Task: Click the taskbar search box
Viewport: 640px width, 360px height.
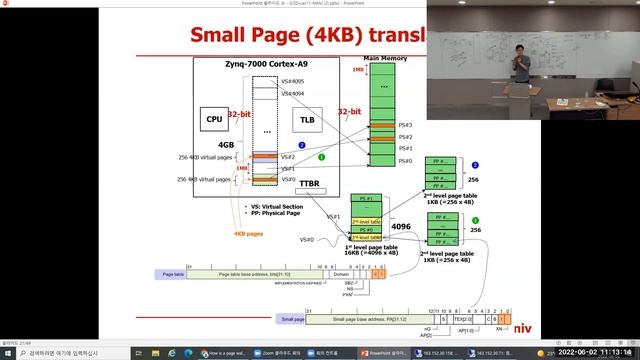Action: coord(73,353)
